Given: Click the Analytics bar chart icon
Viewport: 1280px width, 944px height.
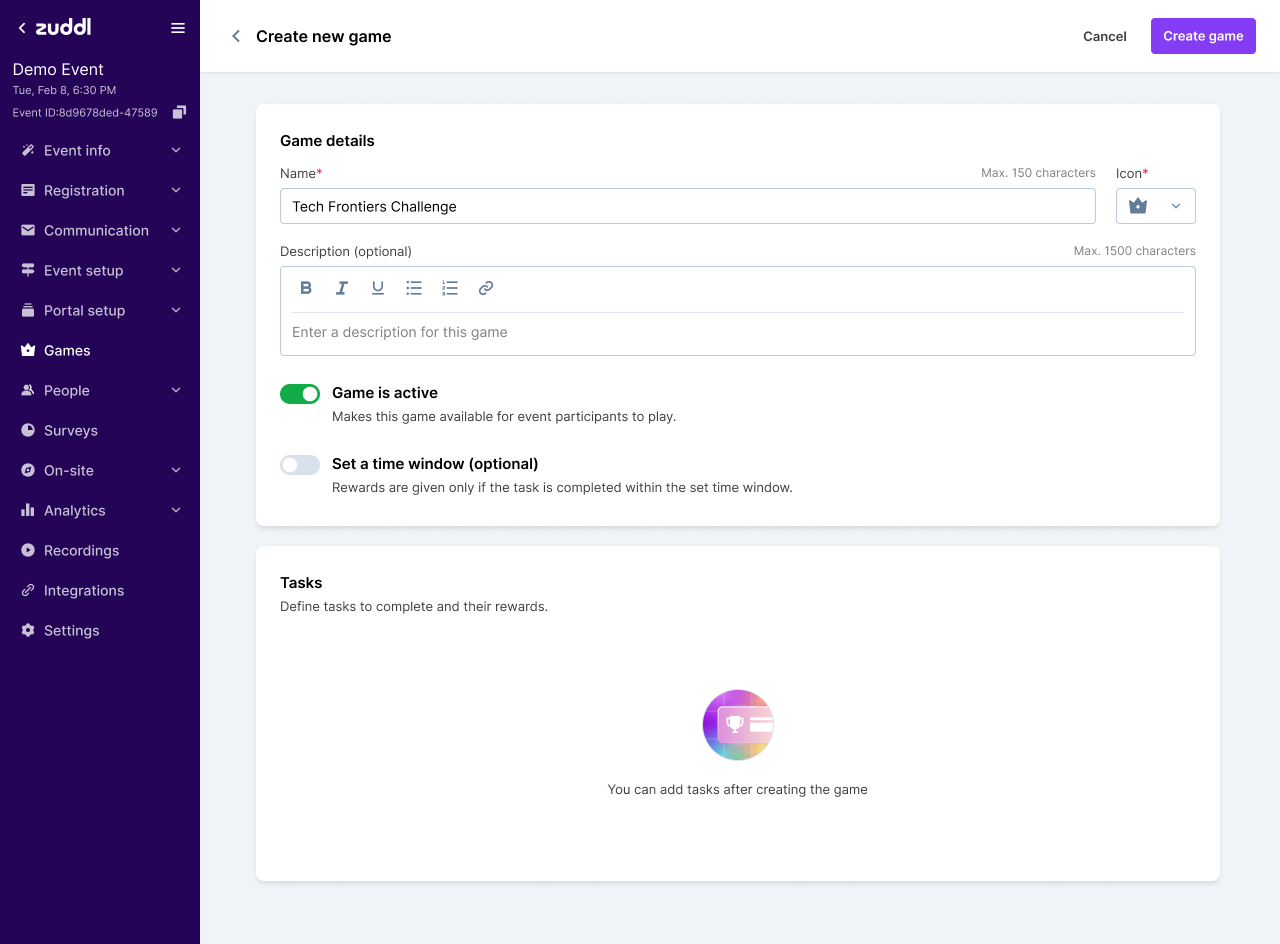Looking at the screenshot, I should (x=28, y=510).
